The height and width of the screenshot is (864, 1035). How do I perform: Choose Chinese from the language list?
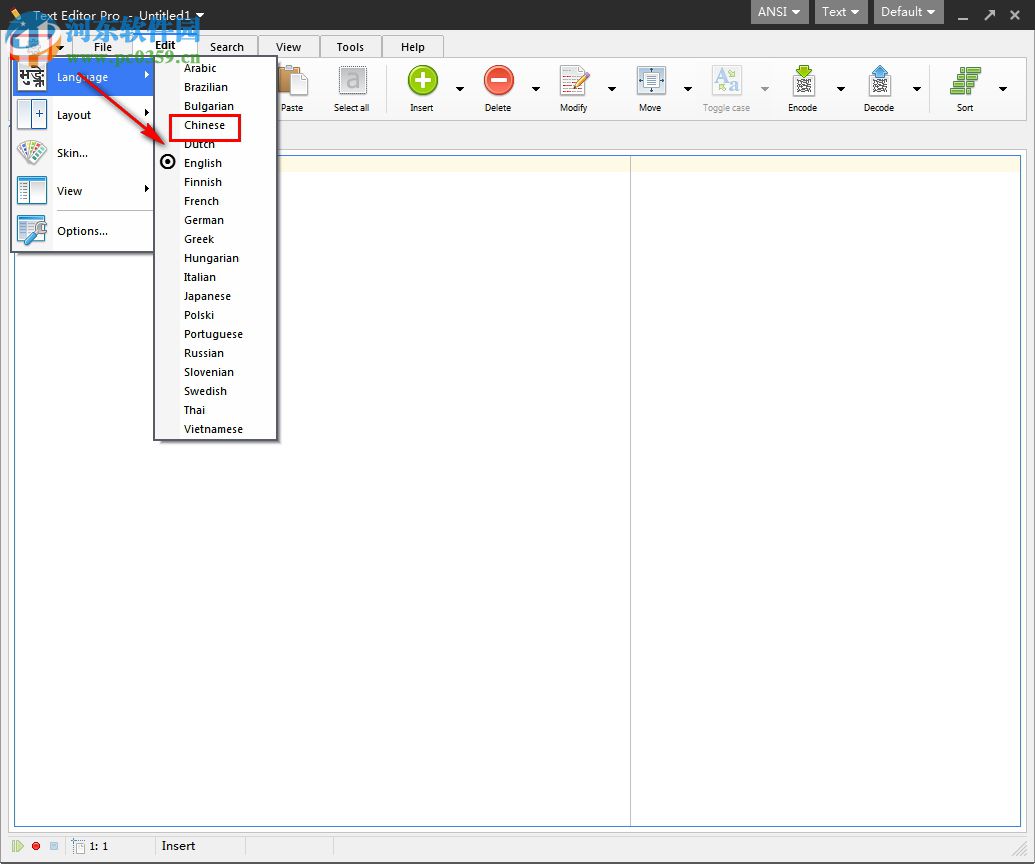204,125
